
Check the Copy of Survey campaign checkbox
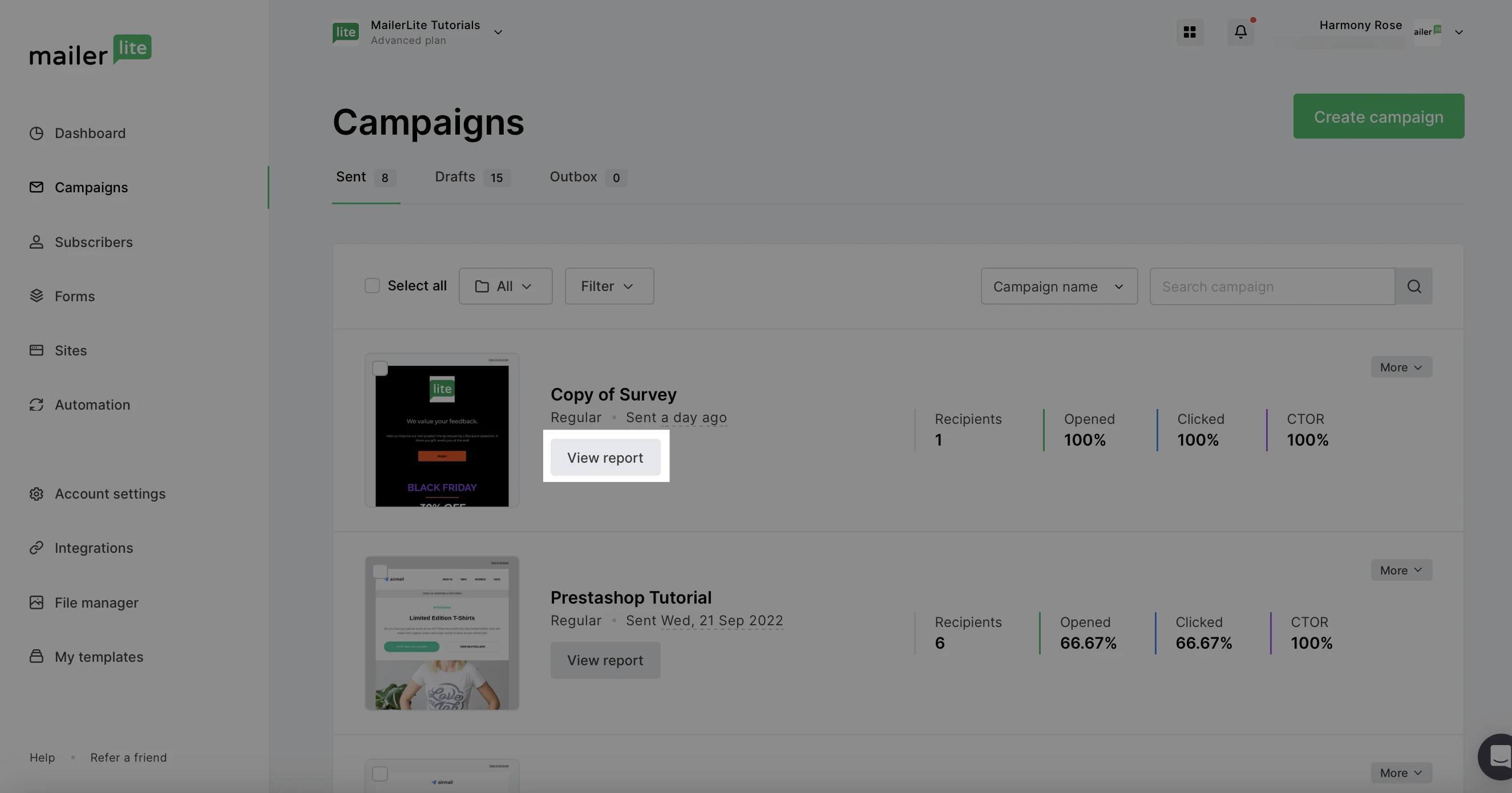point(380,368)
